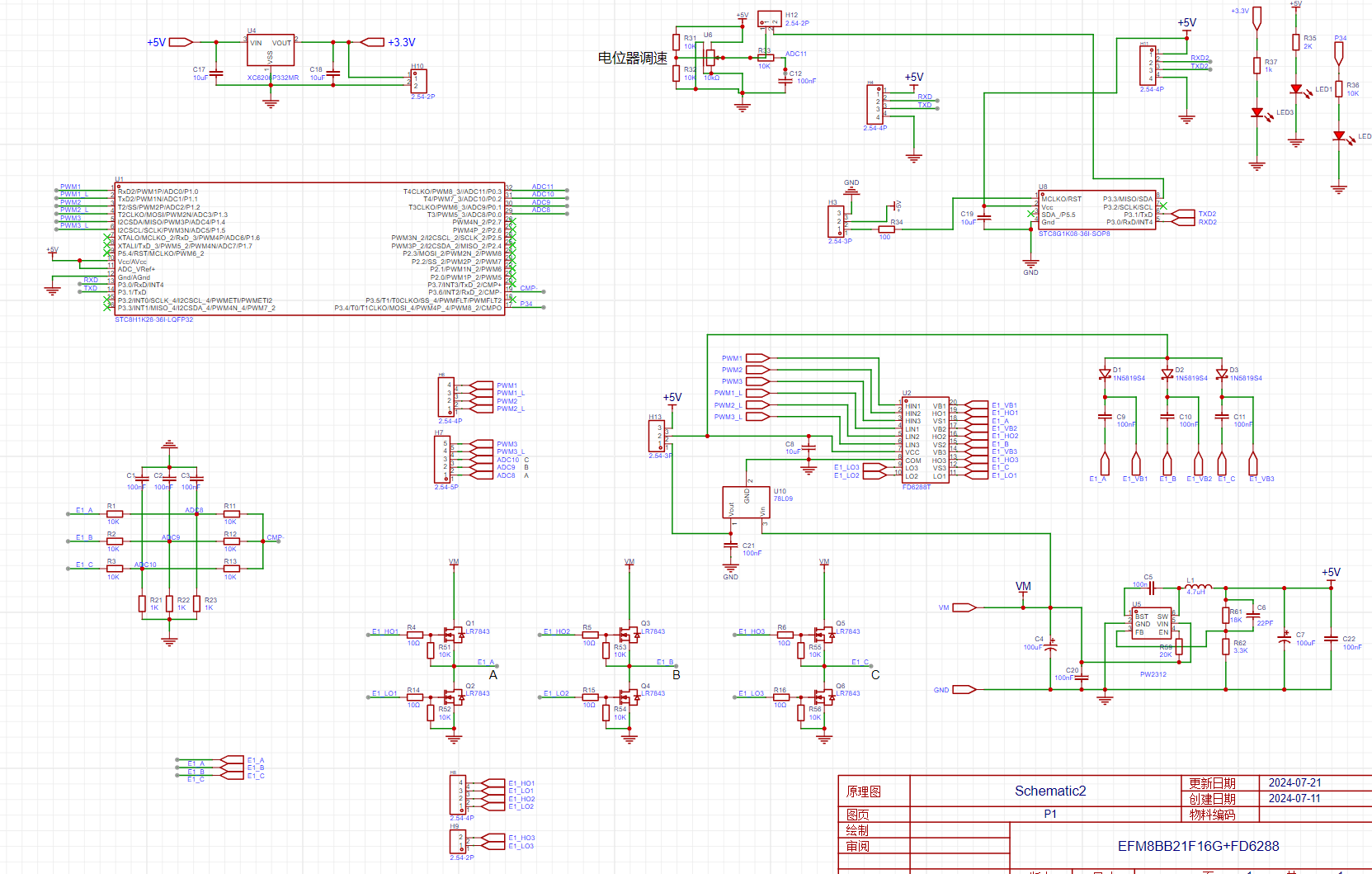Click the 原理图 label in title block

coord(863,791)
